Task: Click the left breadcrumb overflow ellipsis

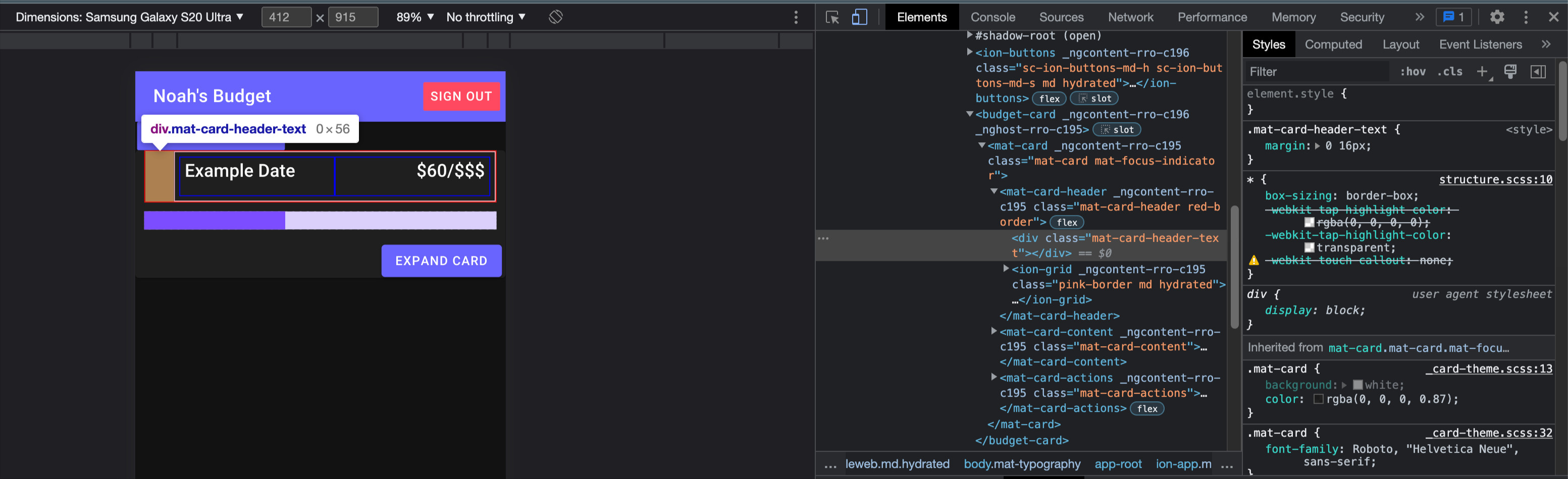Action: 830,465
